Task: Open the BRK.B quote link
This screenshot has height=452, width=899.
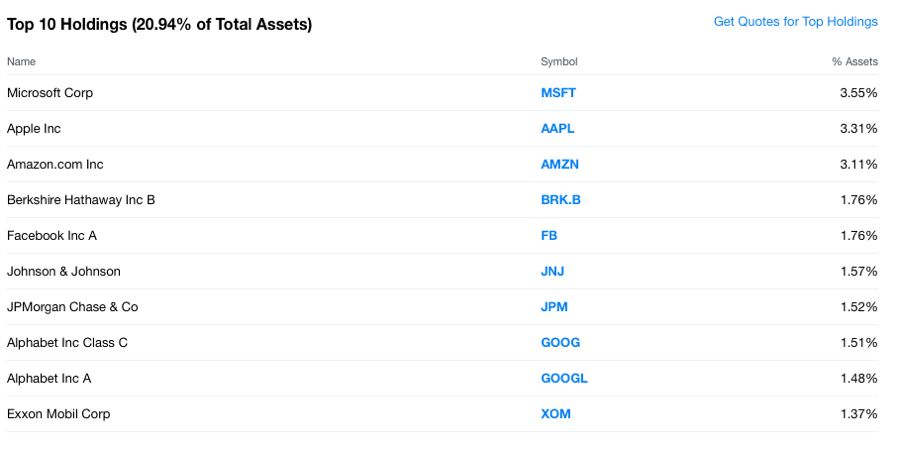Action: click(x=560, y=200)
